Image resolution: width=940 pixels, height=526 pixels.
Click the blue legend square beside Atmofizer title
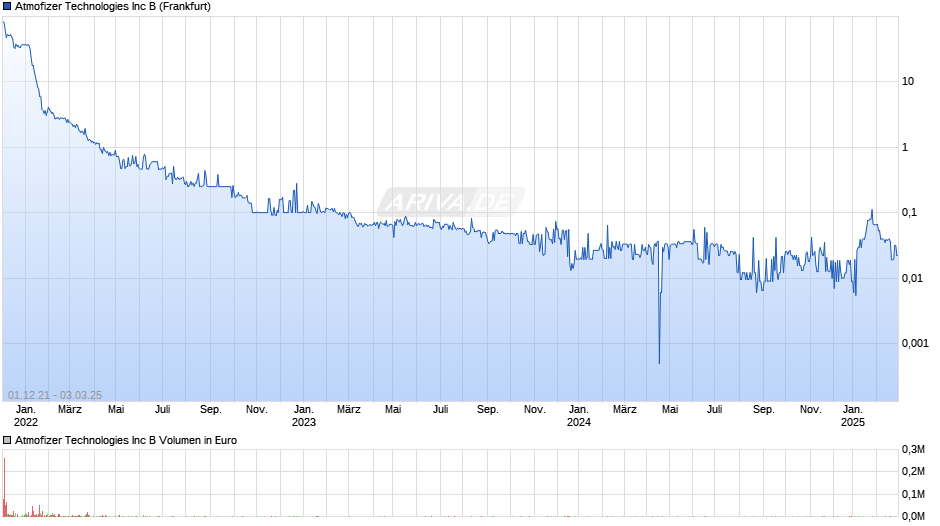click(x=7, y=7)
